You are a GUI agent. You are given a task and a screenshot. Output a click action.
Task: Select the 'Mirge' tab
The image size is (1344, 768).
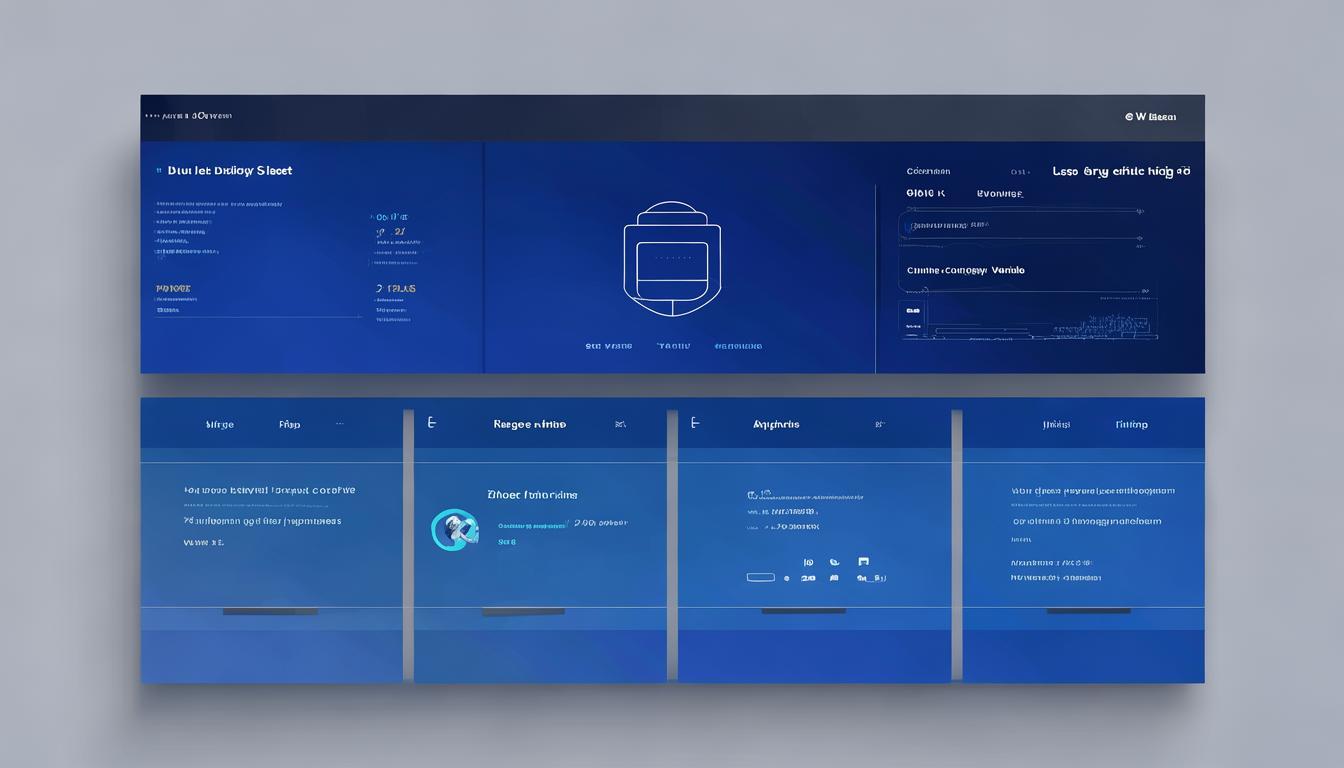pyautogui.click(x=220, y=424)
